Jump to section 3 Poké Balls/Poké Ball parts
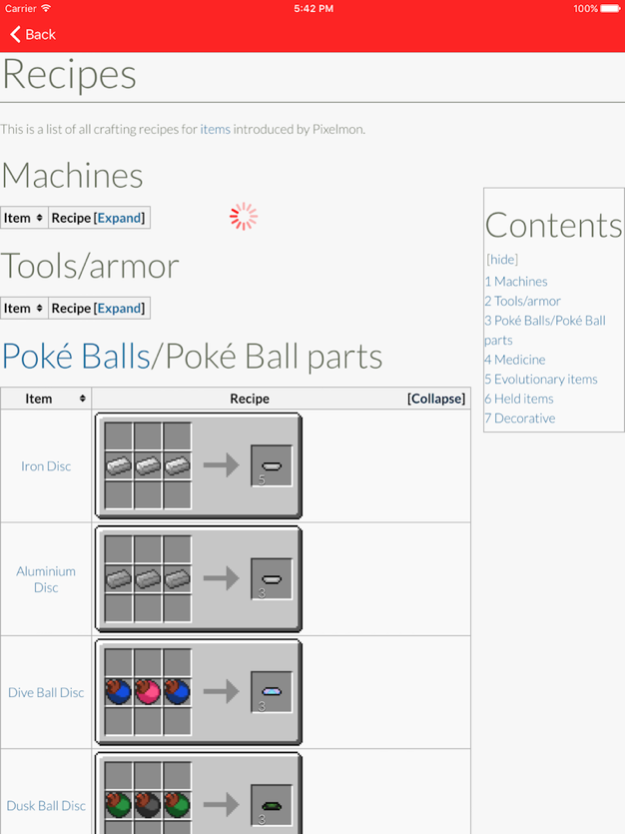 545,330
